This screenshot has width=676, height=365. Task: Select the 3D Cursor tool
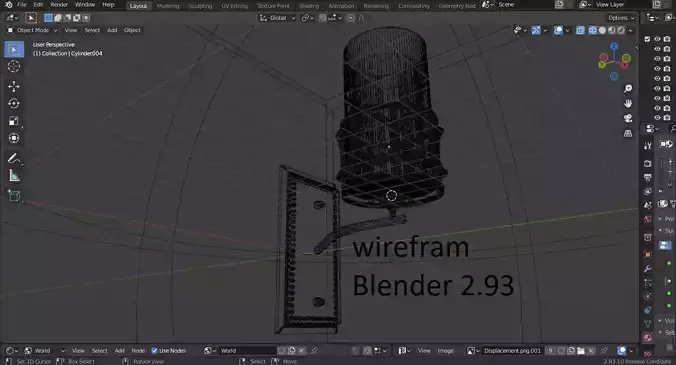[x=14, y=66]
